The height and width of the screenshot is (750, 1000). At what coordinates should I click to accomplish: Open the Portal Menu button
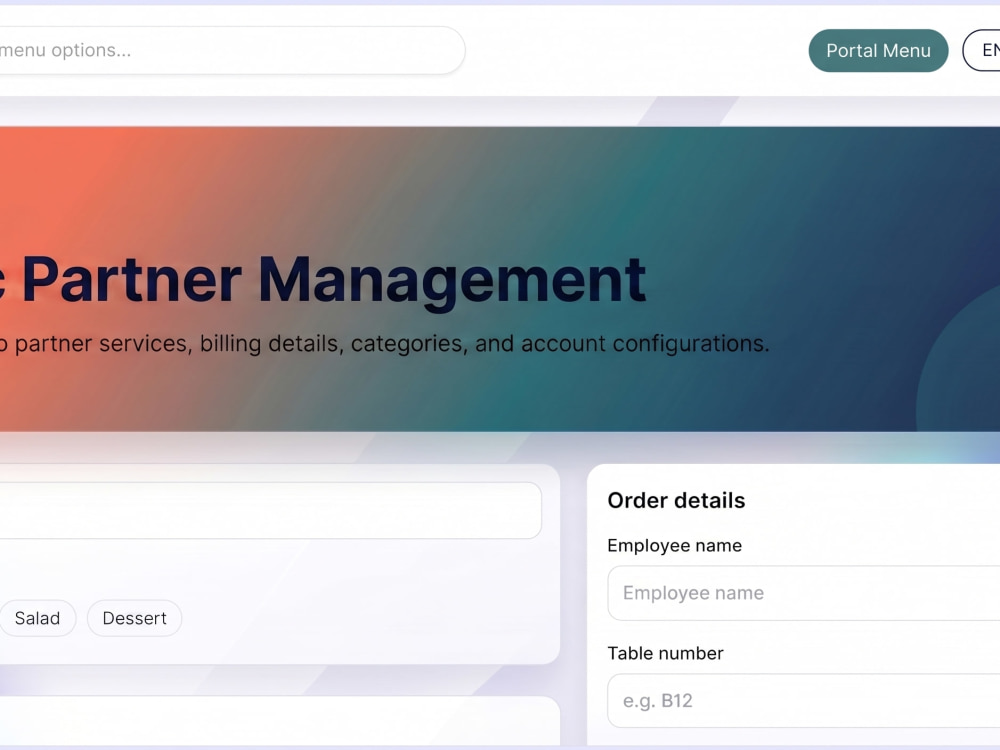point(878,50)
